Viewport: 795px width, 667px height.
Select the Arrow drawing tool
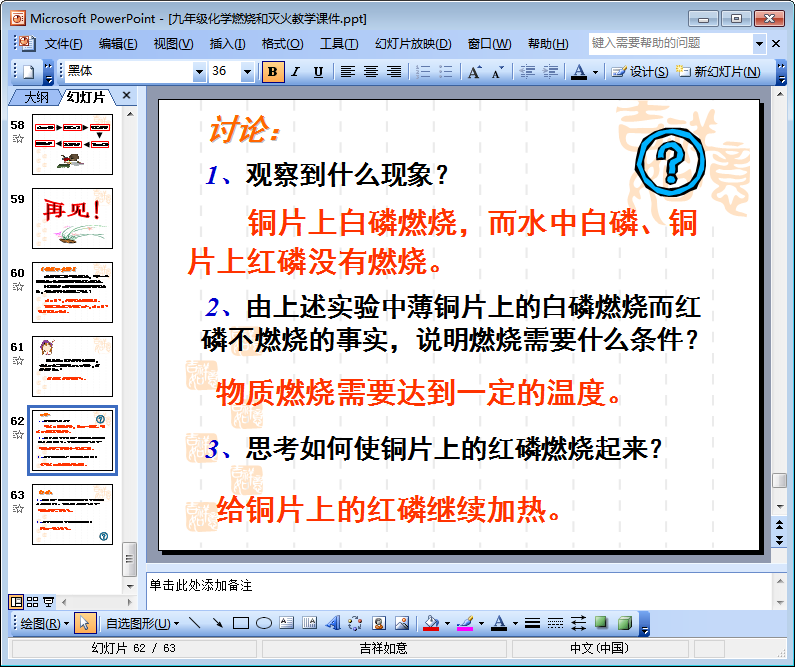coord(217,623)
